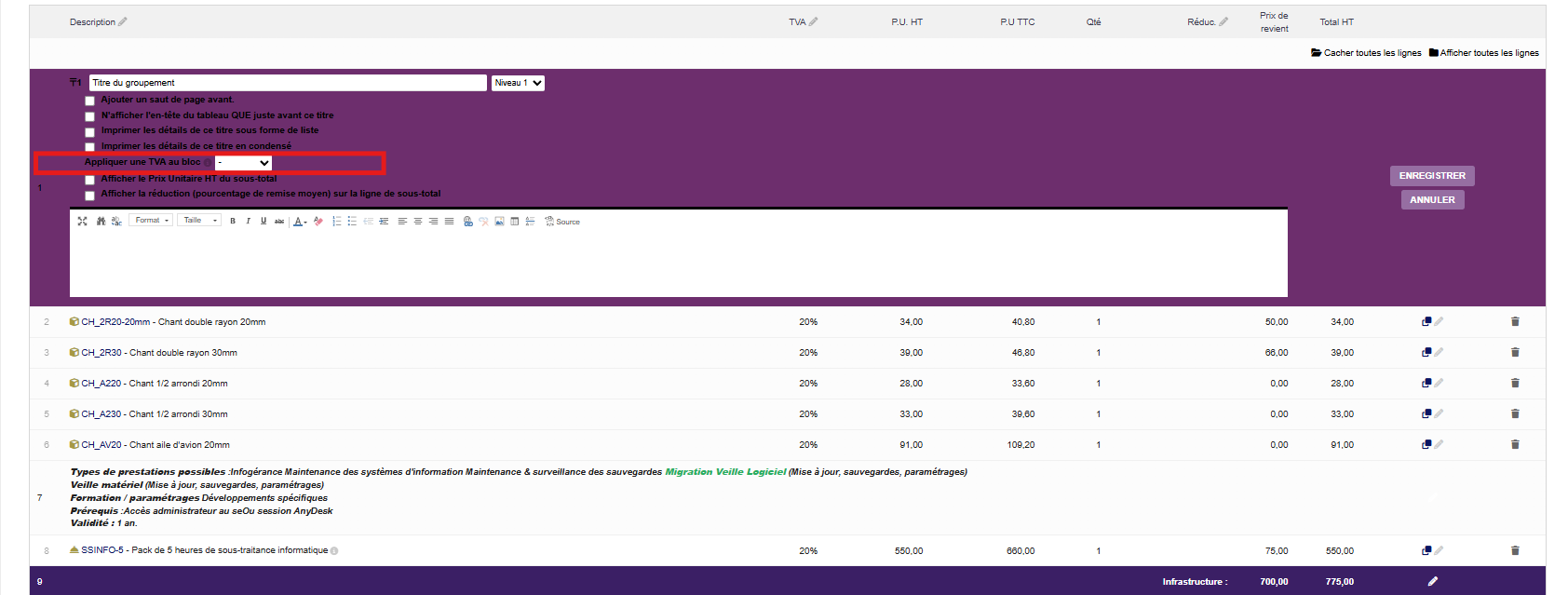Viewport: 1568px width, 595px height.
Task: Click 'CH_2R20-20mm - Chant double rayon 20mm'
Action: click(173, 322)
